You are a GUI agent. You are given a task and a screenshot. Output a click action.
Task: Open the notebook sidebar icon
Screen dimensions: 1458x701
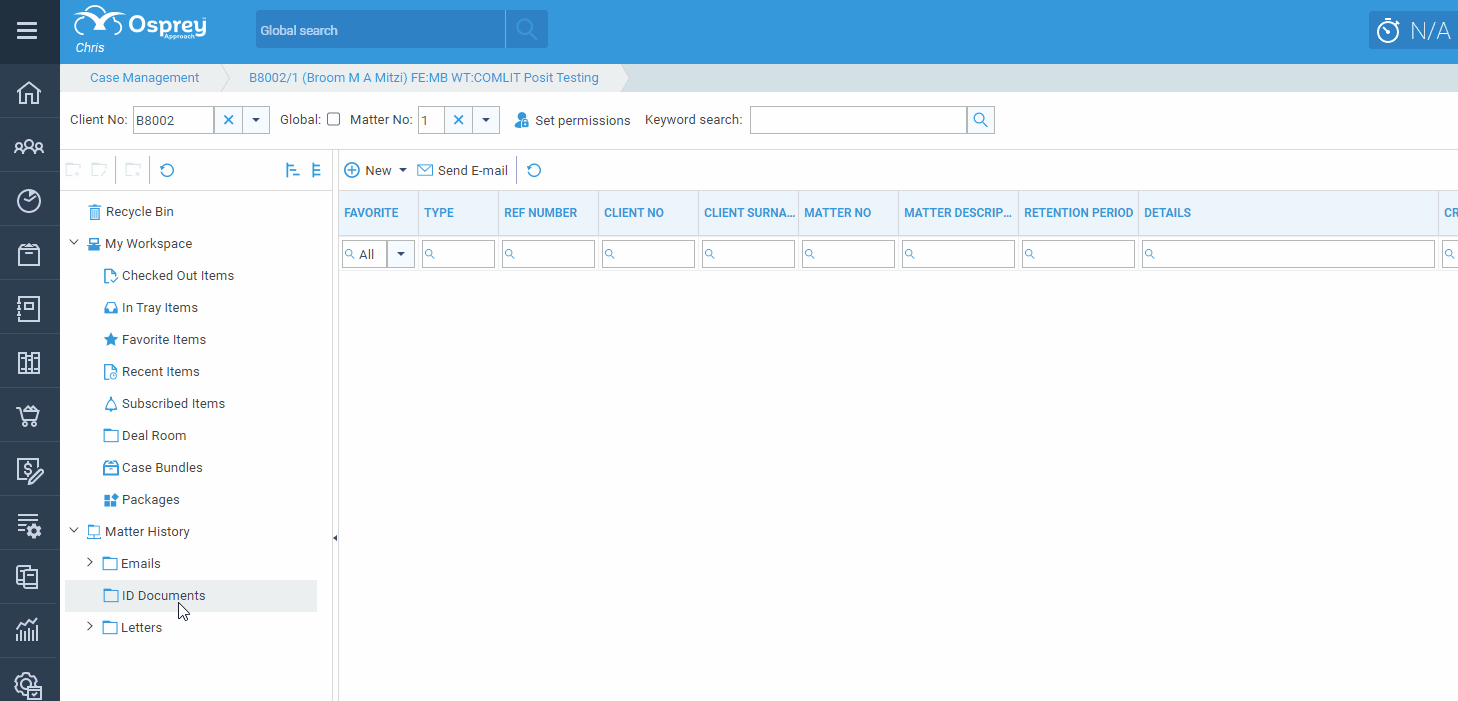[29, 309]
